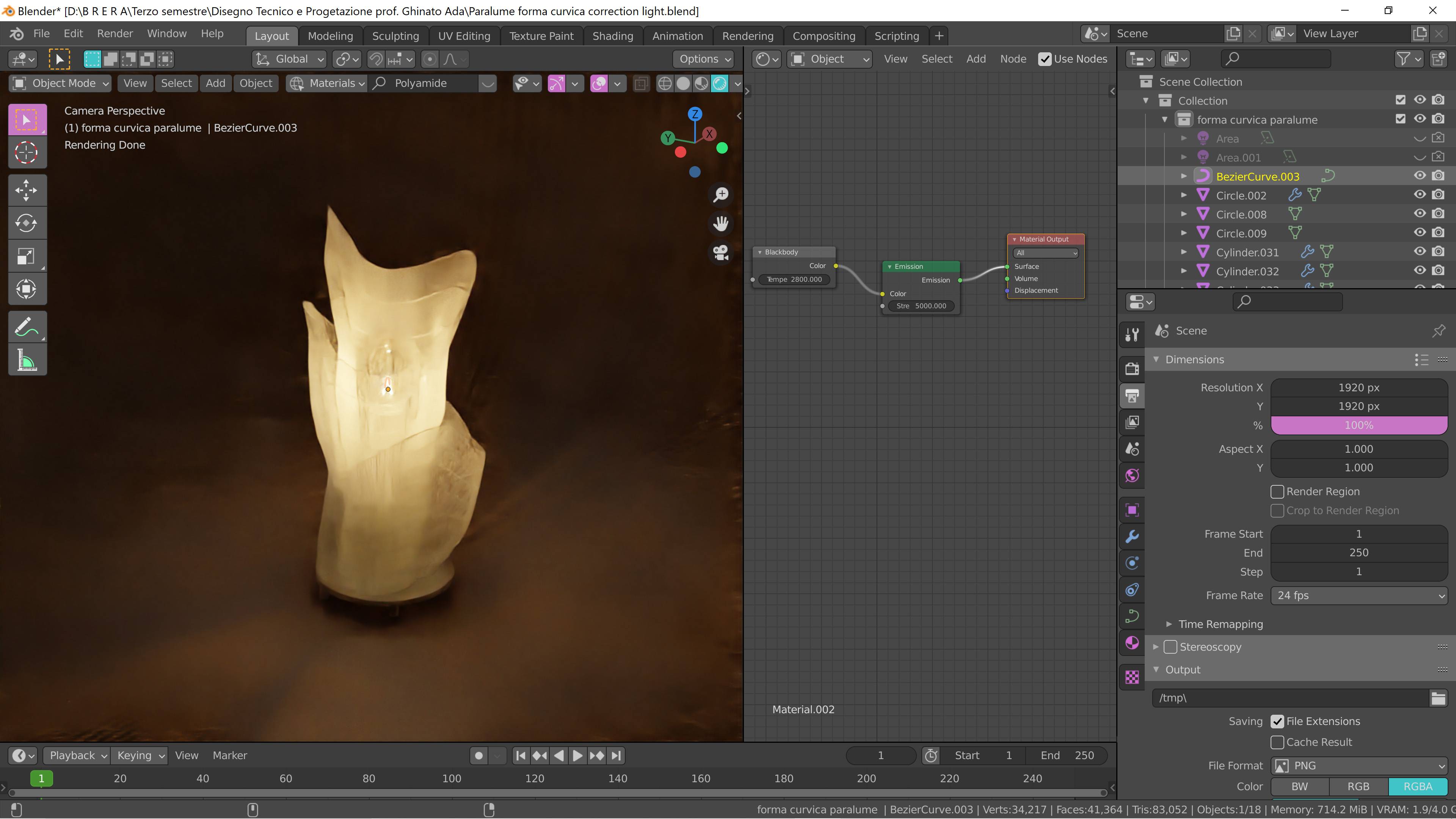Screen dimensions: 1456x819
Task: Open the Options dropdown in viewport header
Action: point(704,59)
